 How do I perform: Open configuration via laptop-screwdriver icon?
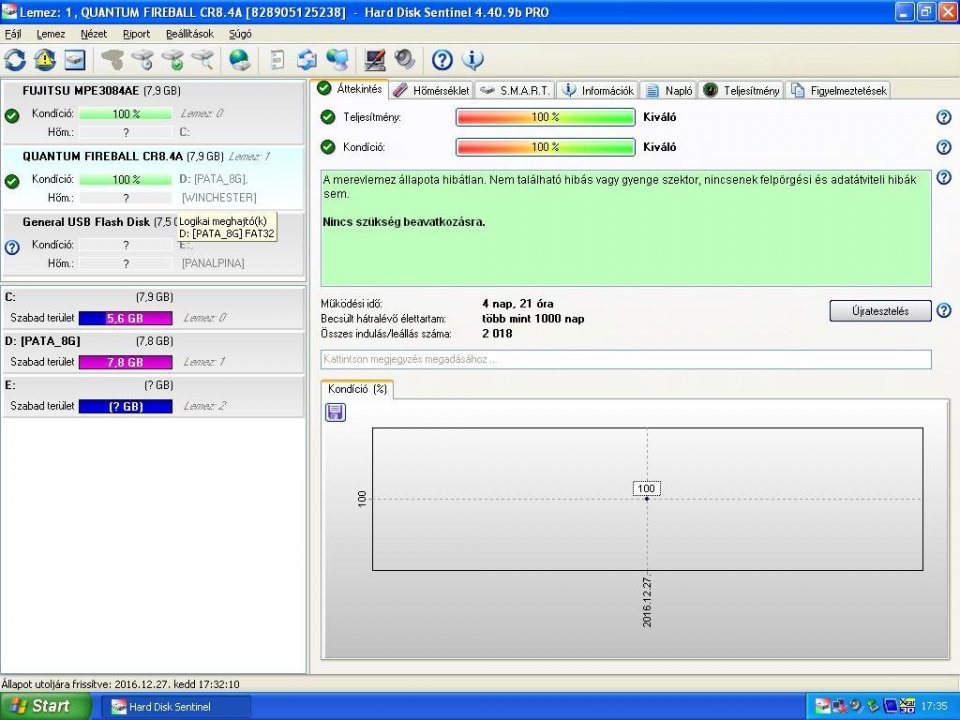(375, 60)
